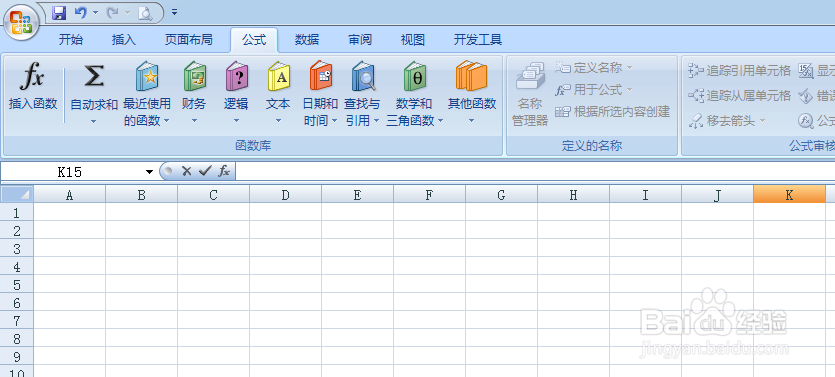Switch to the 视图 tab
The width and height of the screenshot is (835, 377).
pyautogui.click(x=413, y=40)
